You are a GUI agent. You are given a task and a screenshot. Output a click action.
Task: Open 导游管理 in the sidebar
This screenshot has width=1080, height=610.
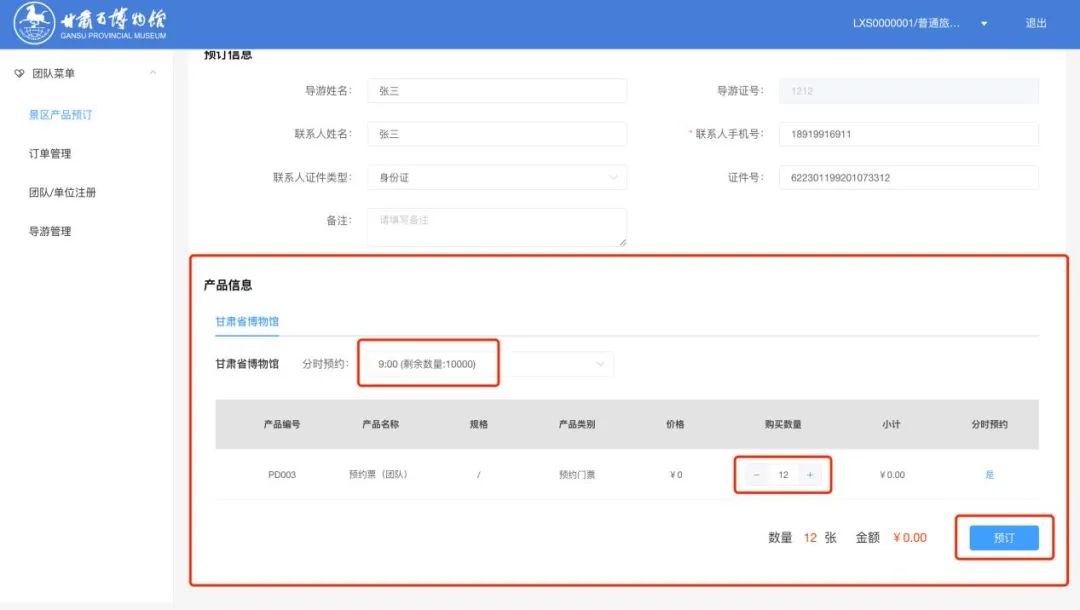pyautogui.click(x=50, y=231)
